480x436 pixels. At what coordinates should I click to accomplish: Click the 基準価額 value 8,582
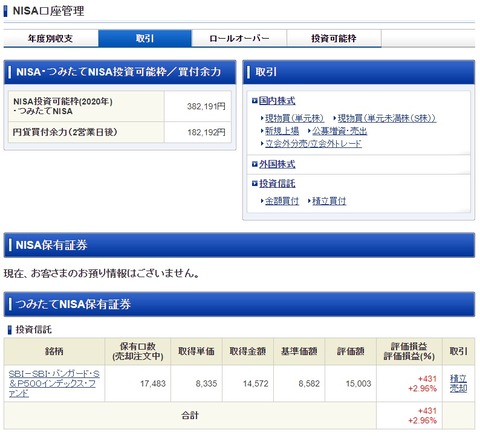click(x=309, y=384)
